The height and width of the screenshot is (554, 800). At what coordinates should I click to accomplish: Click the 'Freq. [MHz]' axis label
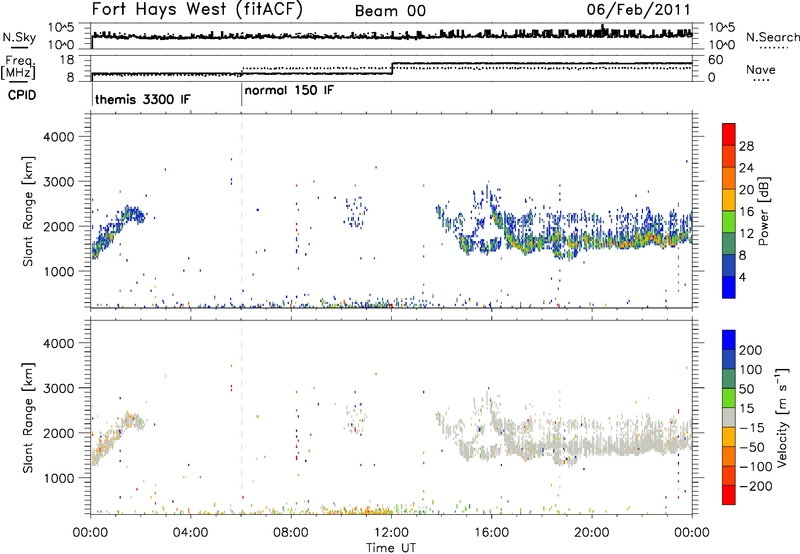pos(18,67)
